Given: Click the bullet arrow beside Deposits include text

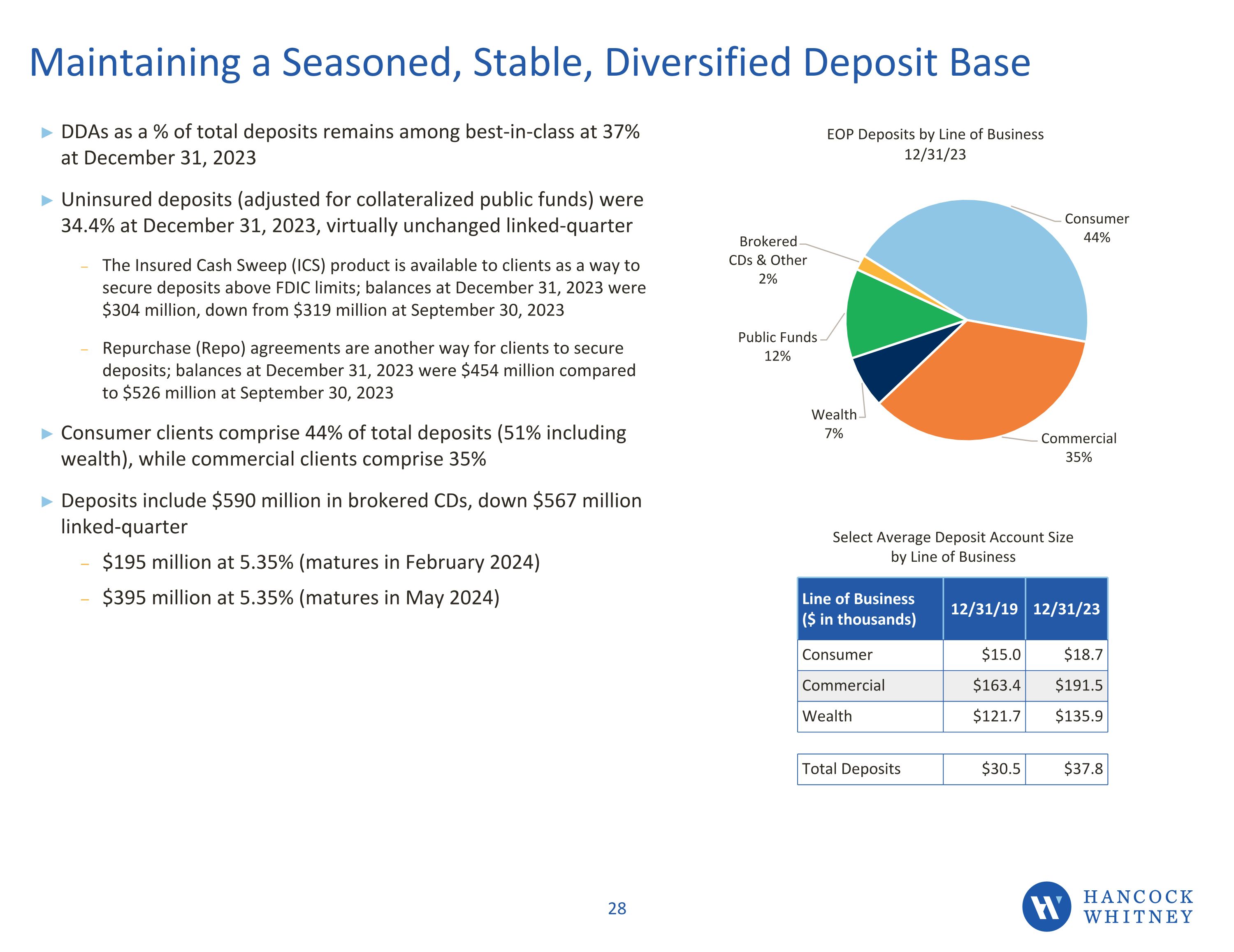Looking at the screenshot, I should (47, 502).
